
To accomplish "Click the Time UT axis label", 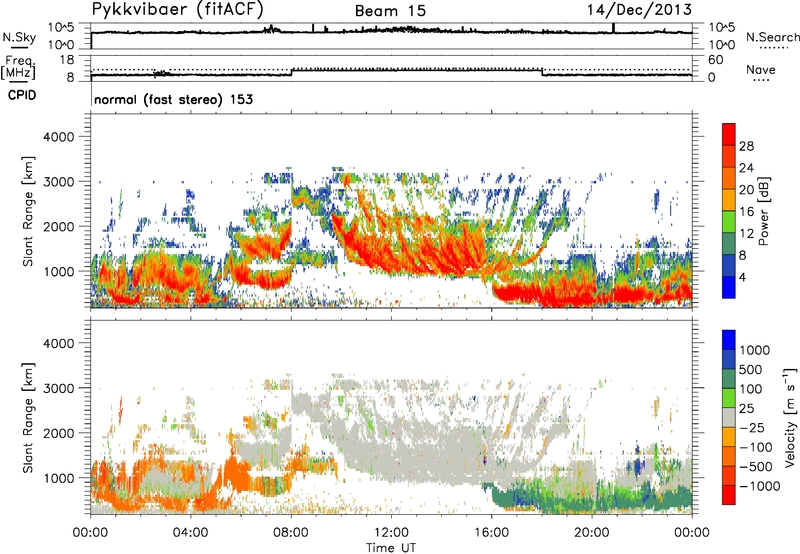I will pos(391,548).
